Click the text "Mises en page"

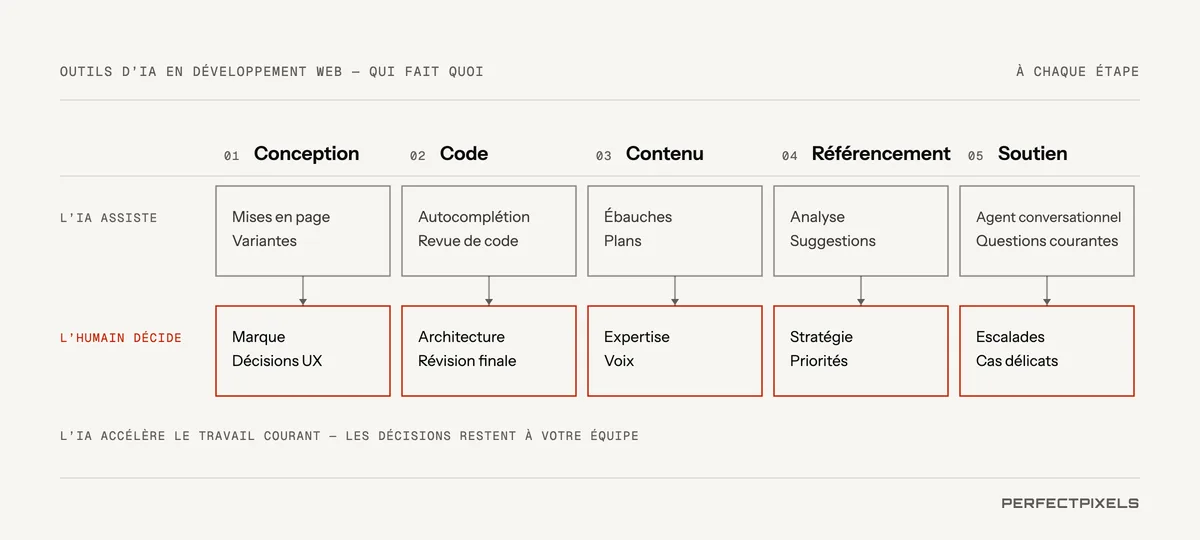[x=281, y=217]
